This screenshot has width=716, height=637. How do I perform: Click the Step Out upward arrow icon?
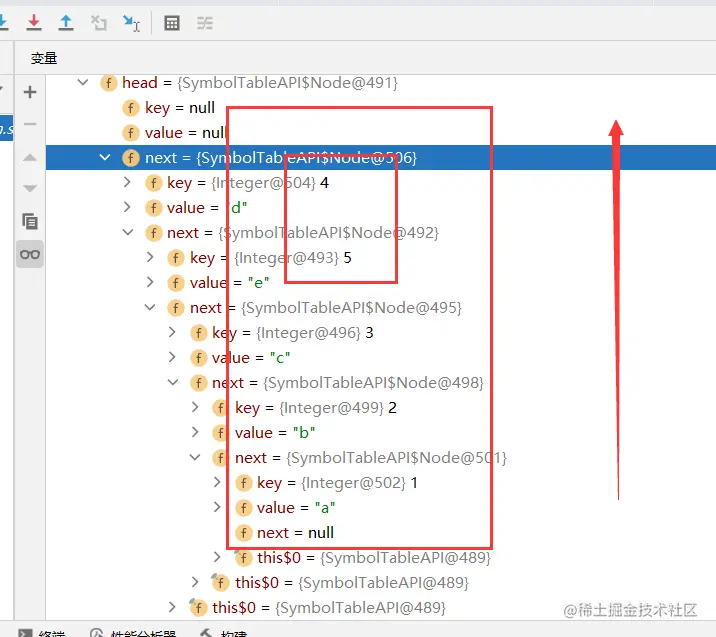click(x=66, y=22)
